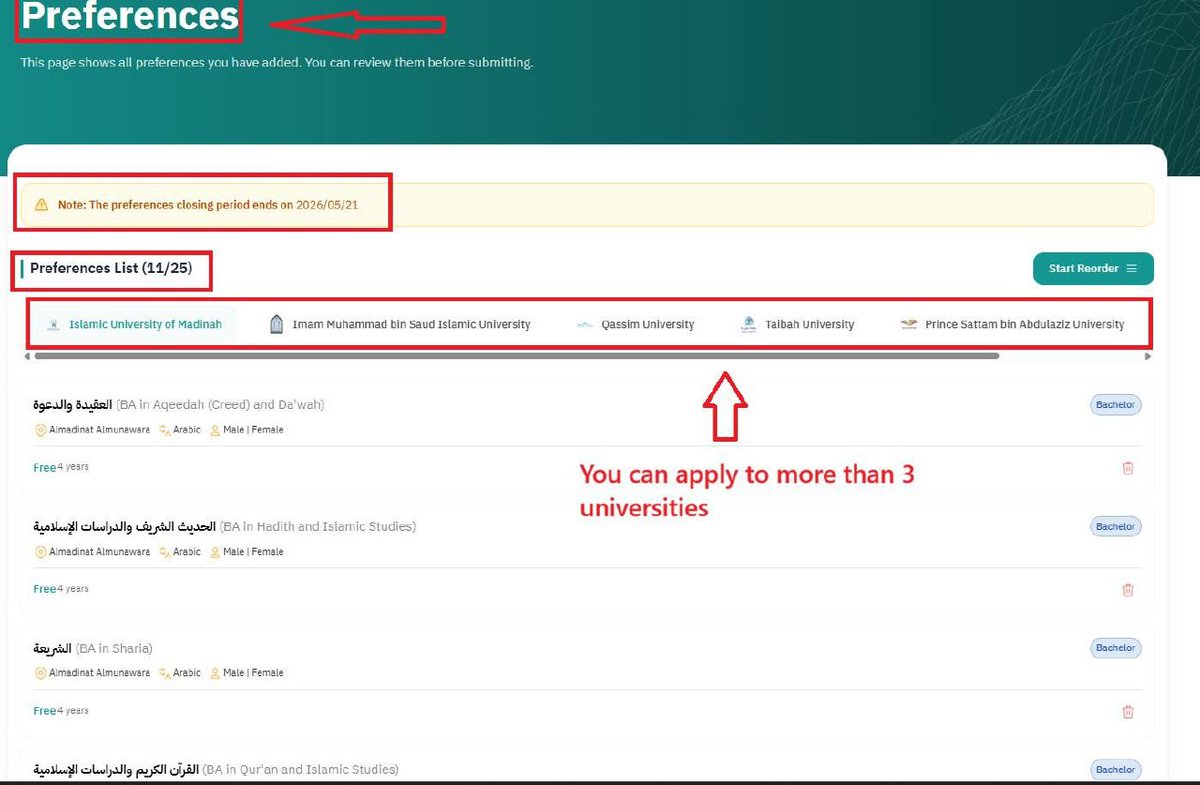This screenshot has height=785, width=1200.
Task: Click the preferences closing period note text
Action: (x=208, y=204)
